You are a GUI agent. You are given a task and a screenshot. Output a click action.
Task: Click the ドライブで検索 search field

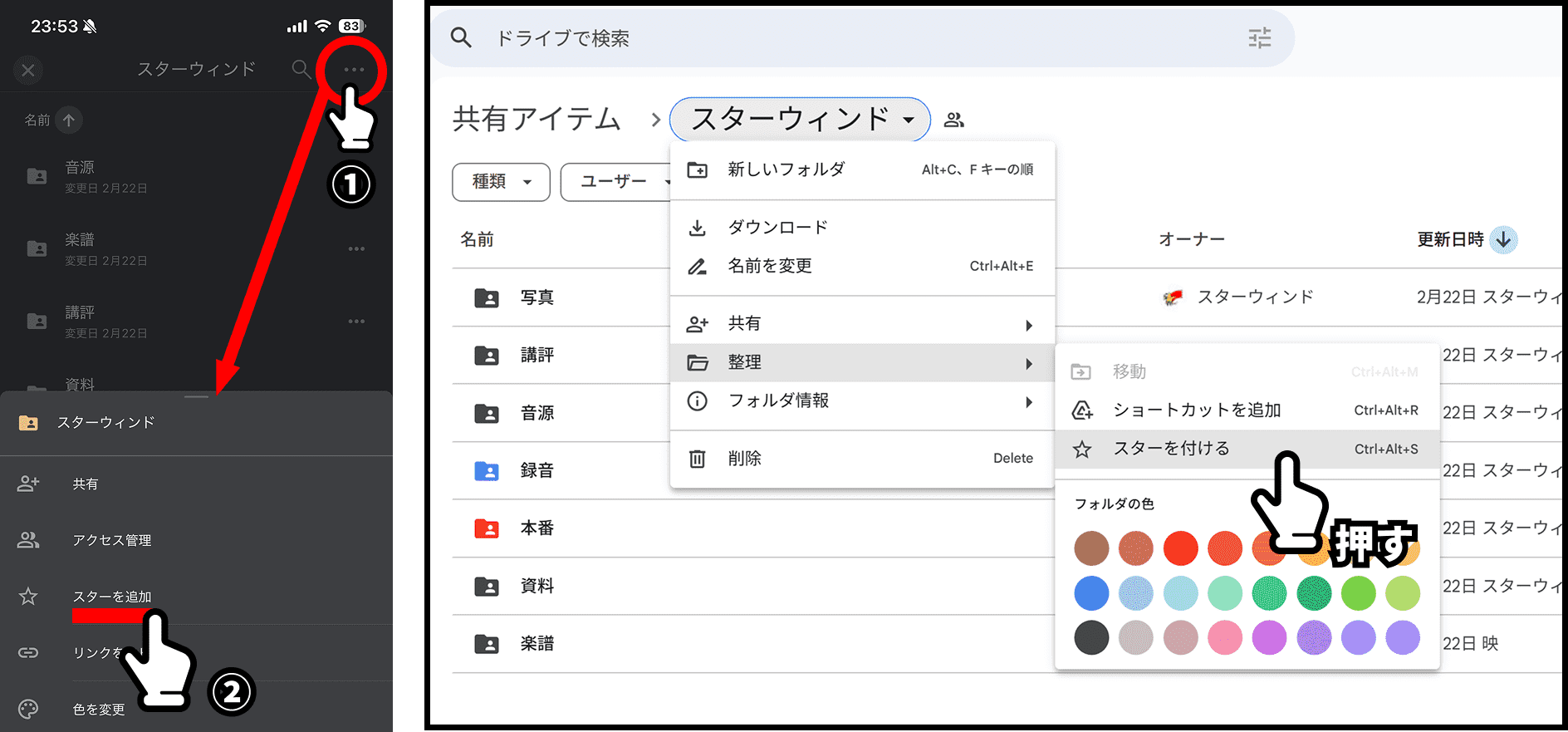coord(831,38)
